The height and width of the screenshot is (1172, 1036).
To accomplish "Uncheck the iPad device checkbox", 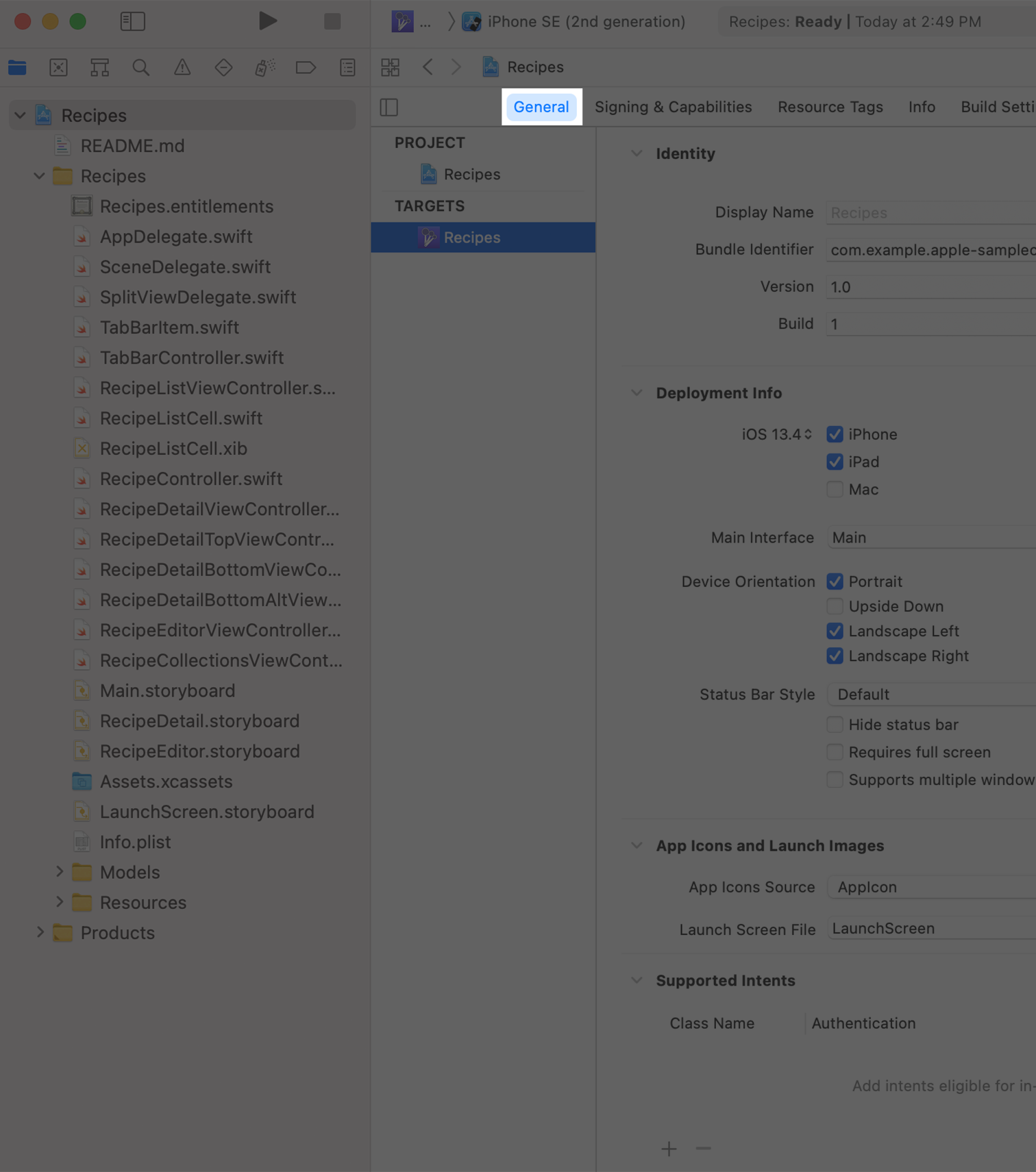I will point(835,462).
